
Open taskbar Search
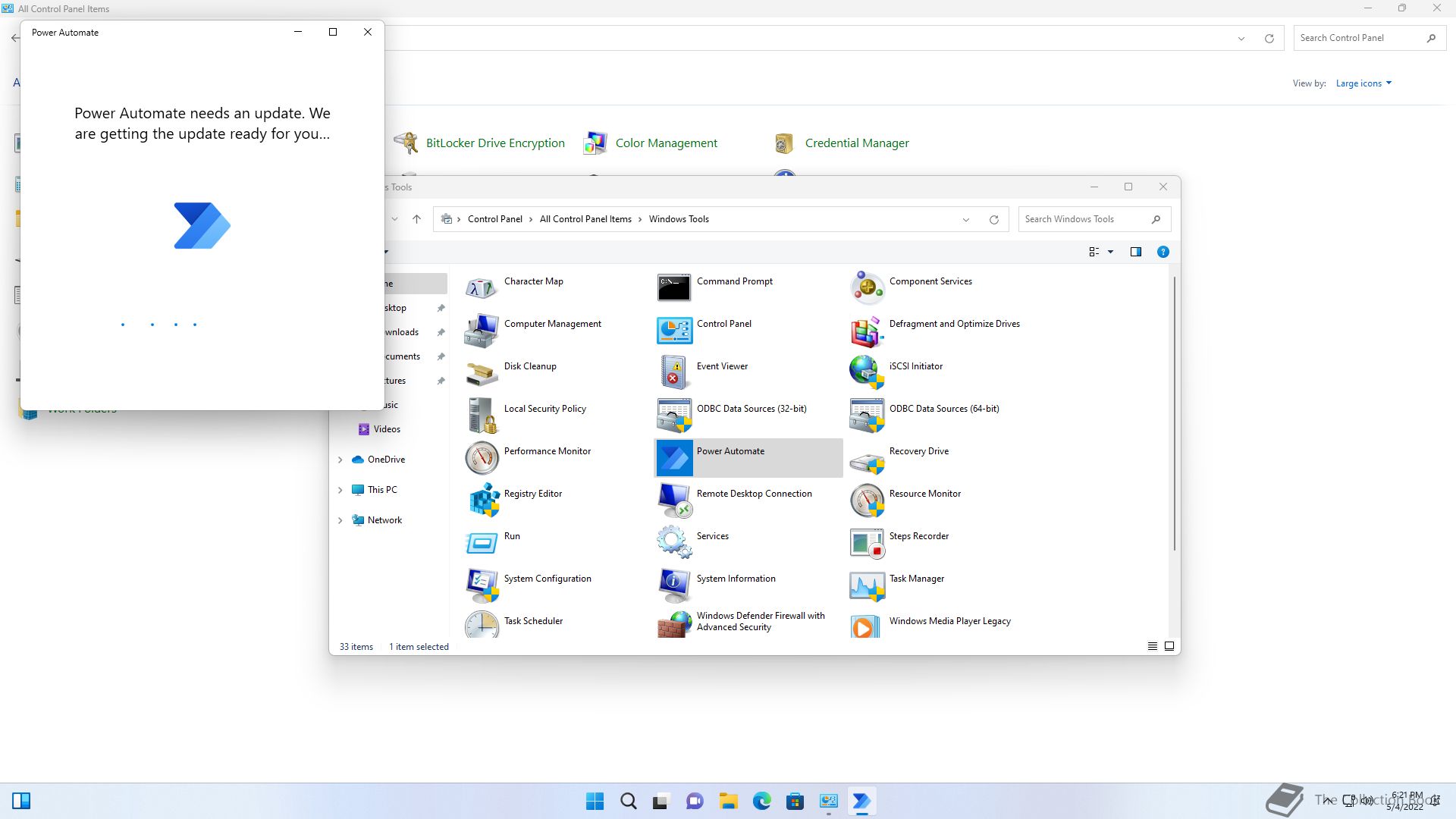tap(629, 801)
